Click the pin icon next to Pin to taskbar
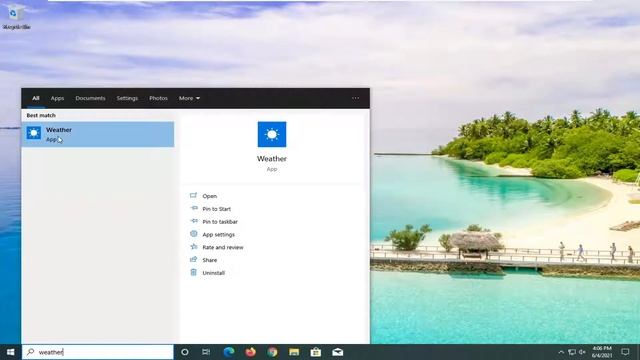 pyautogui.click(x=193, y=221)
